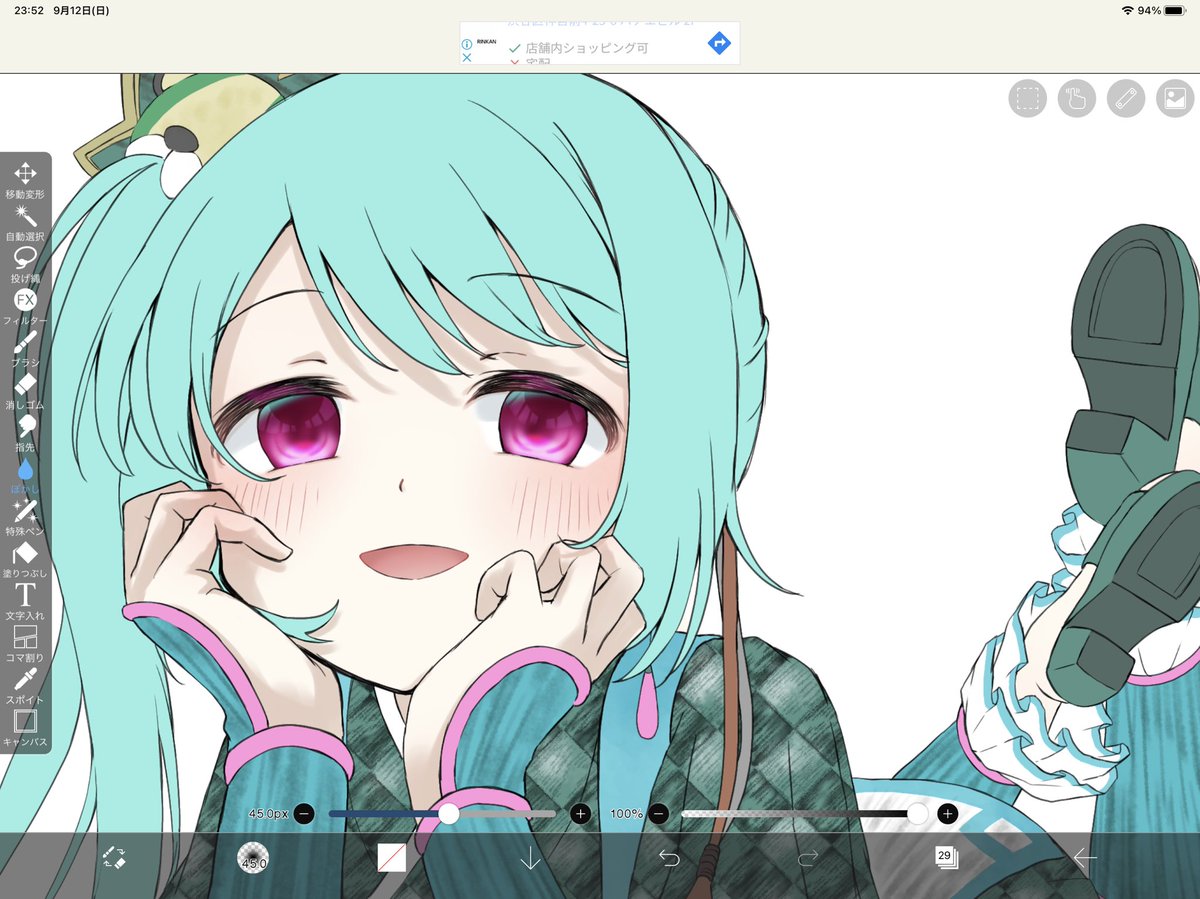This screenshot has width=1200, height=899.
Task: Tap the back arrow in bottom bar
Action: tap(1085, 857)
